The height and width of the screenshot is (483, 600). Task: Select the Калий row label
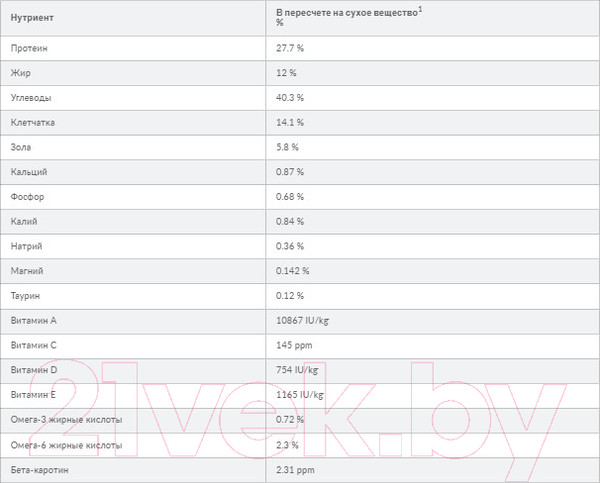point(26,221)
